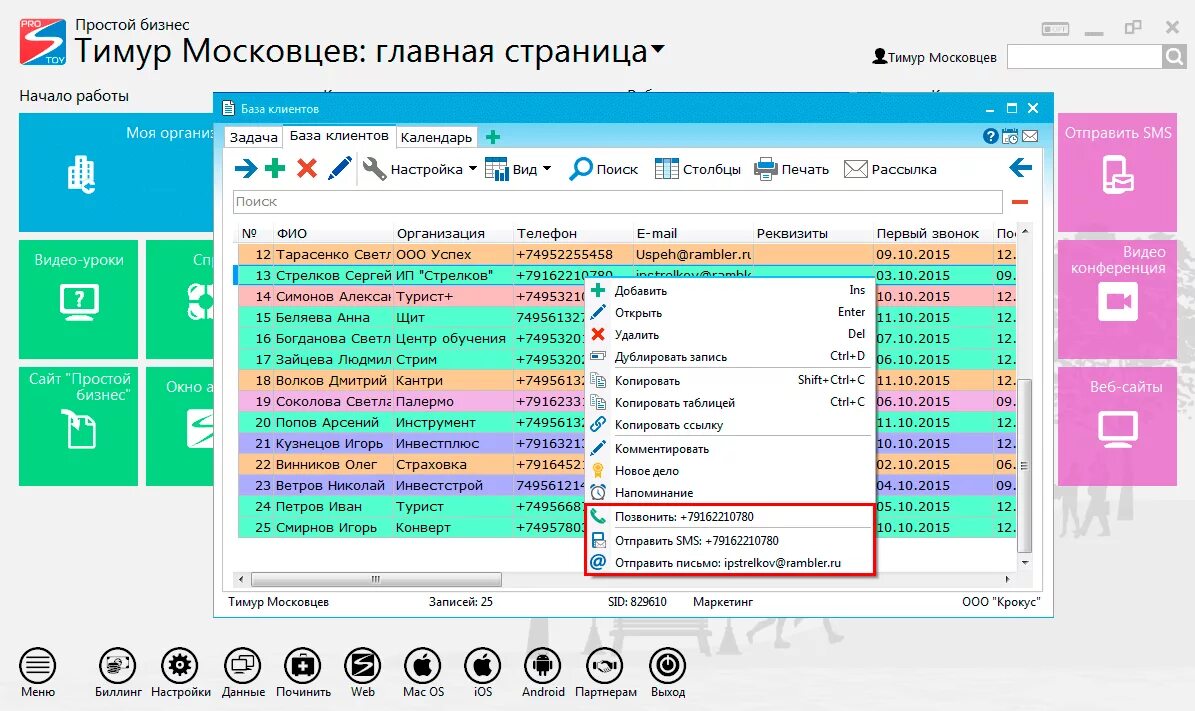
Task: Choose Копировать in context menu
Action: [729, 380]
